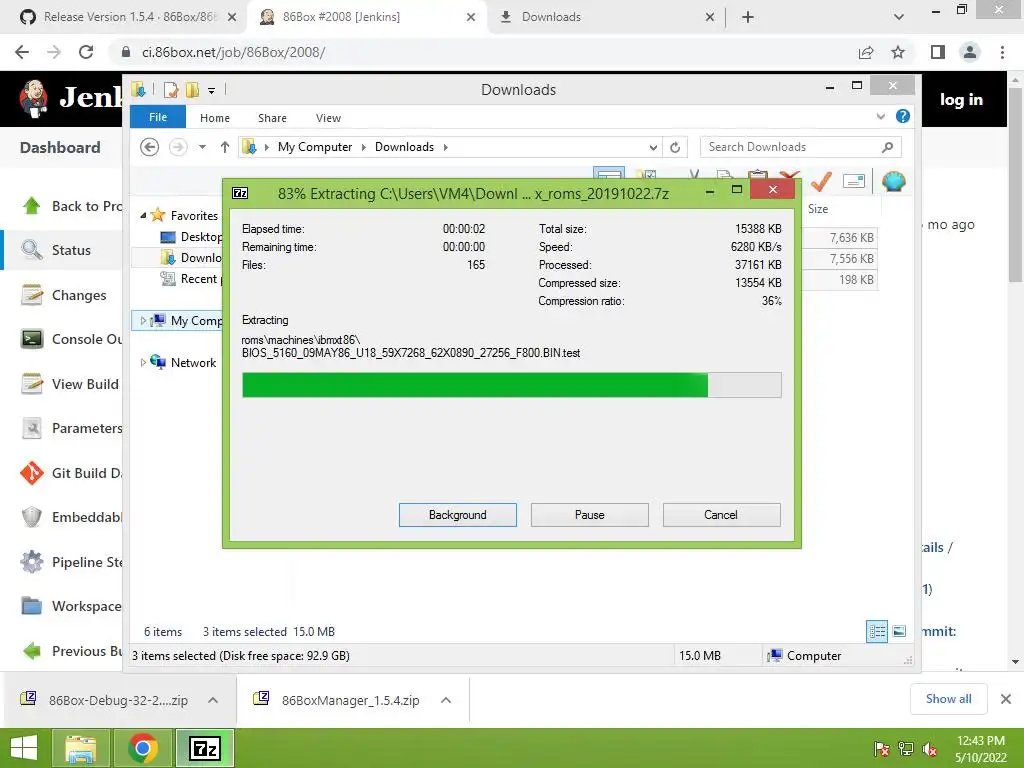Open the File tab in Downloads explorer
Screen dimensions: 1024x768
(158, 117)
